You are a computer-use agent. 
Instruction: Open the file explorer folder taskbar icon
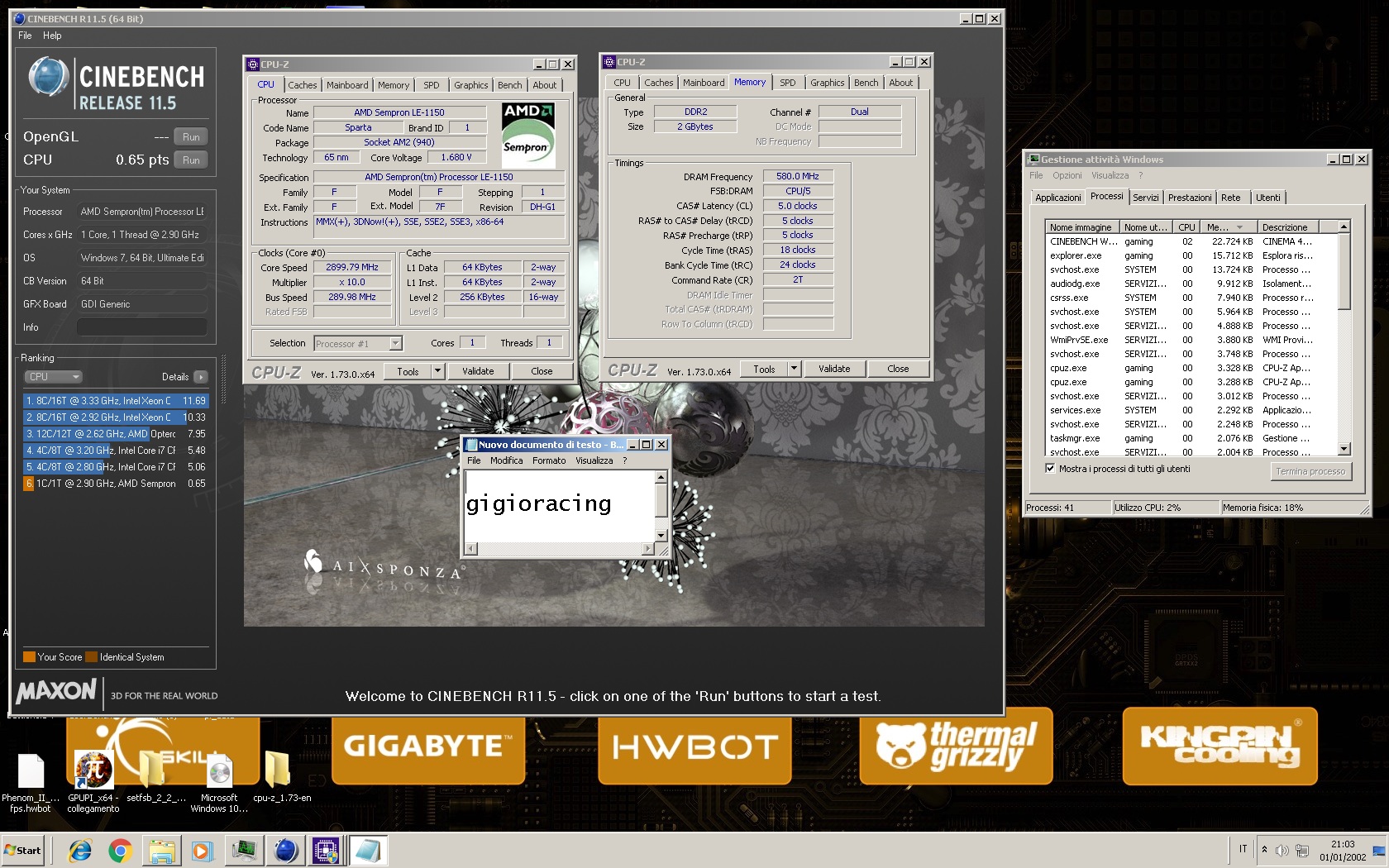162,851
